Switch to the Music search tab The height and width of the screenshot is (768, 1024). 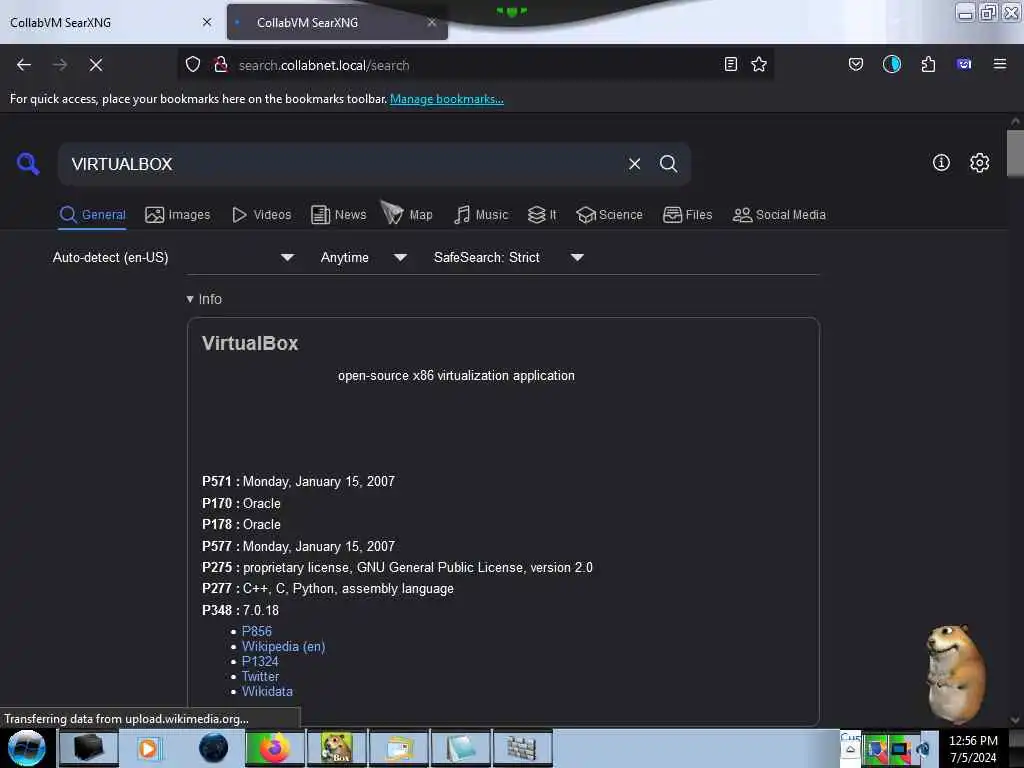(481, 214)
